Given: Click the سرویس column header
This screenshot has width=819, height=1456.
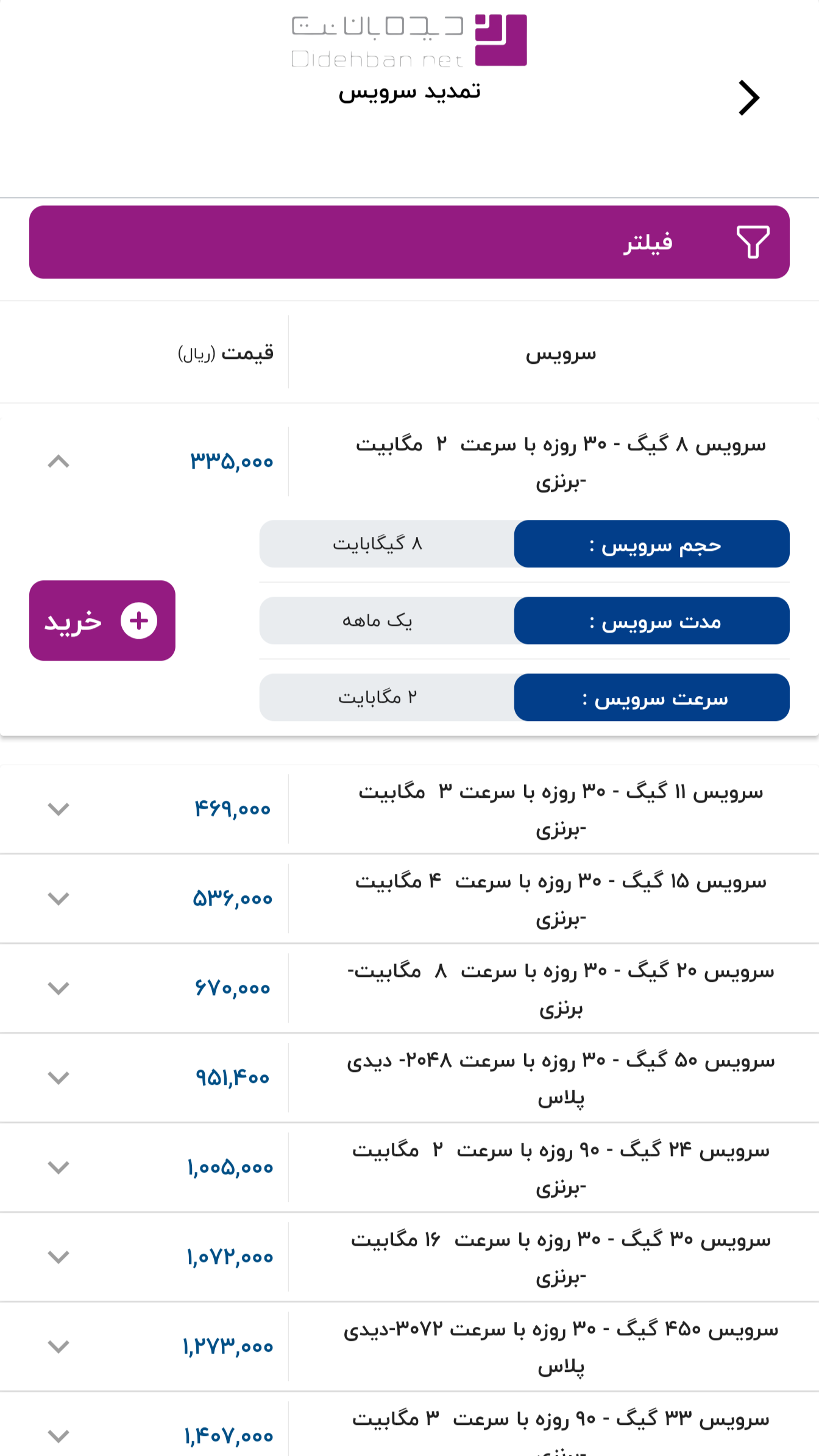Looking at the screenshot, I should click(561, 353).
